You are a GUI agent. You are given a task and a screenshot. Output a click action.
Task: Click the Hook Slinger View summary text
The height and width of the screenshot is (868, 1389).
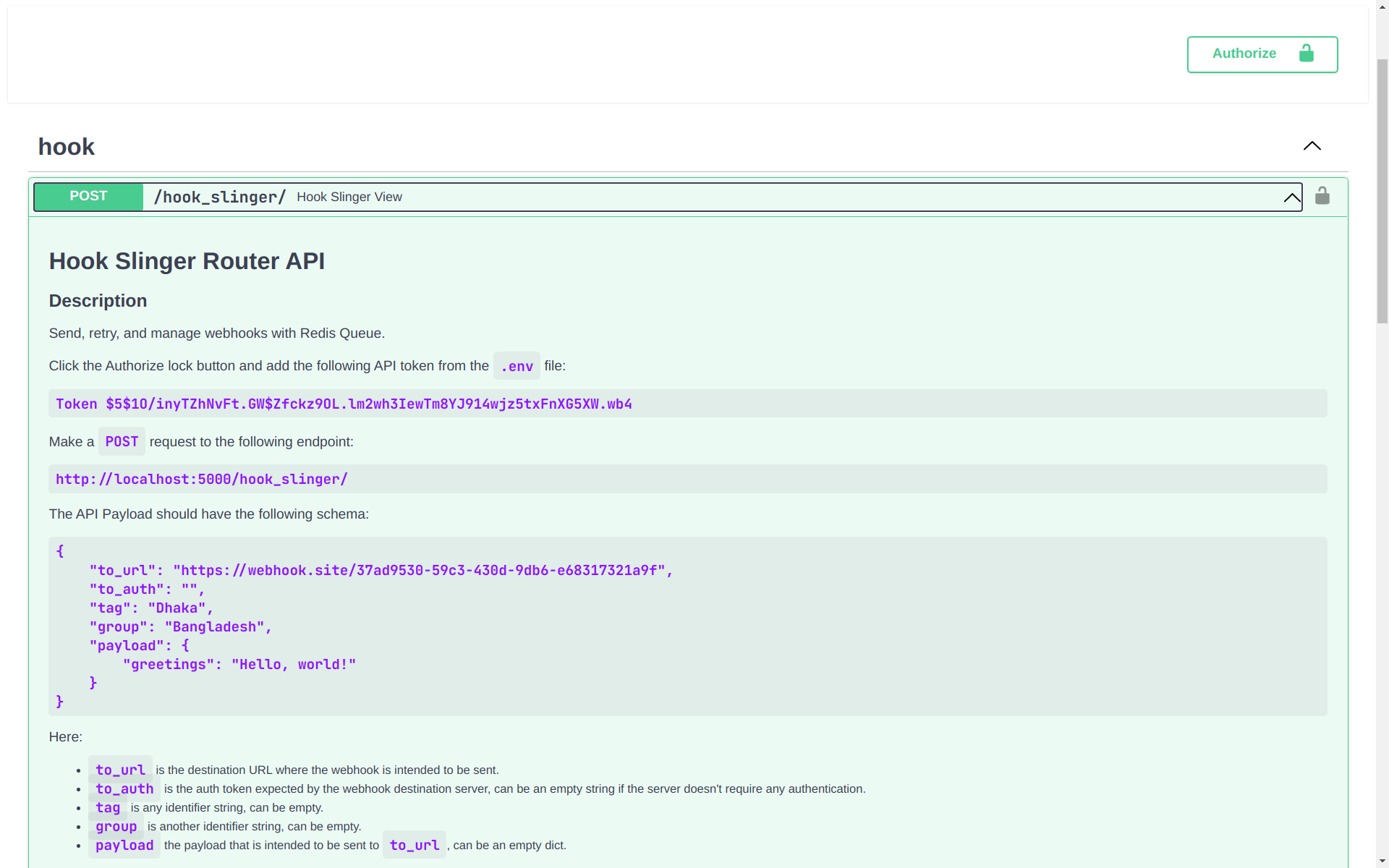pos(349,197)
